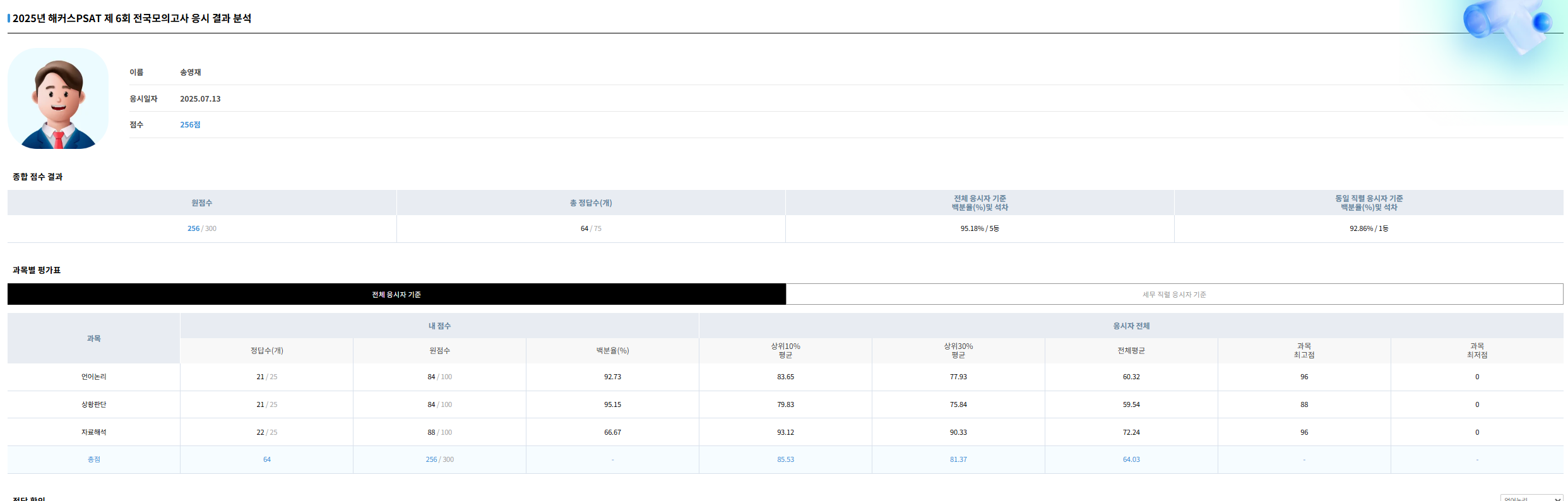This screenshot has height=501, width=1568.
Task: Open the 언어논리 subject dropdown arrow
Action: pyautogui.click(x=1557, y=498)
